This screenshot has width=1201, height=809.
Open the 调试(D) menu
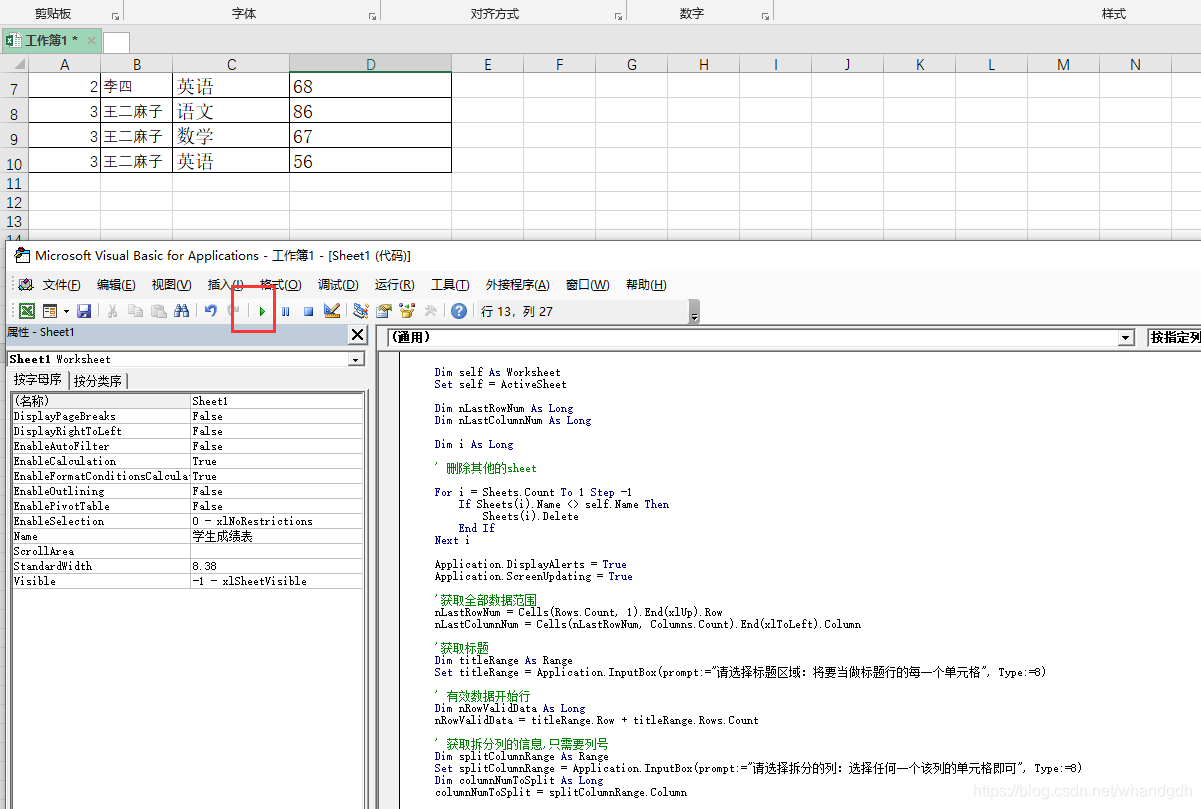338,285
